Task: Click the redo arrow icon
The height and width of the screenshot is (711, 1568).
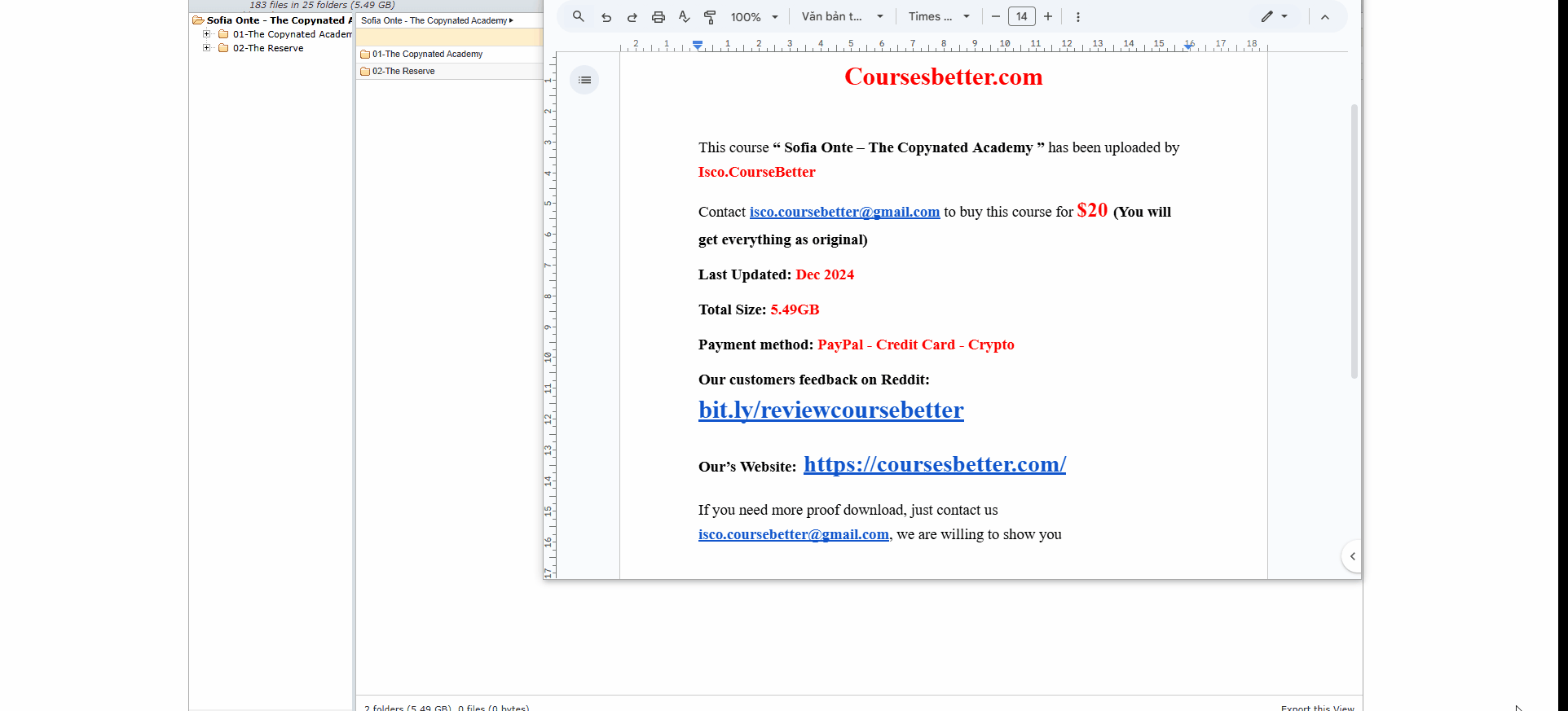Action: [632, 17]
